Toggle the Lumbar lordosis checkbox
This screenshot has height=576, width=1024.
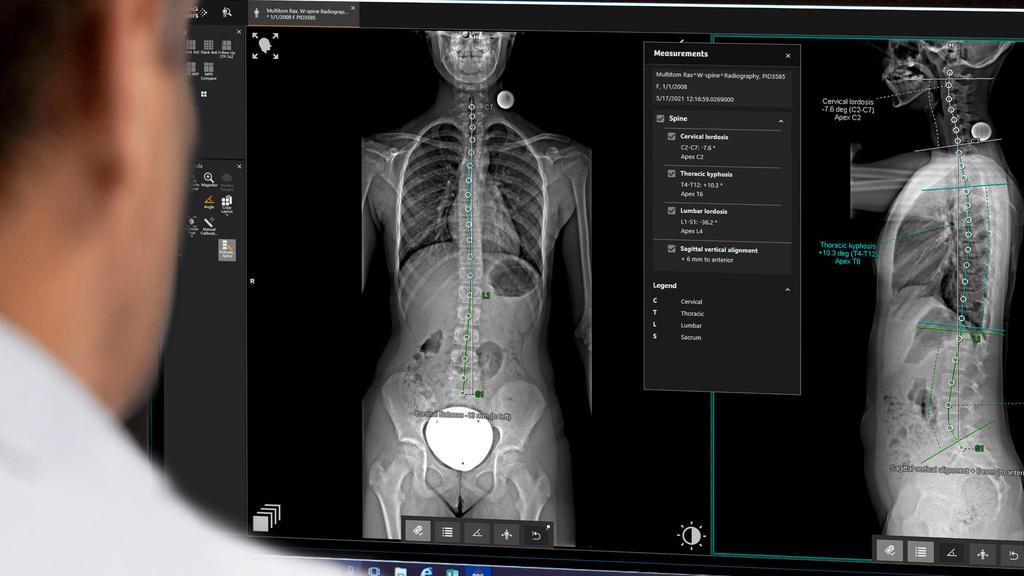671,210
